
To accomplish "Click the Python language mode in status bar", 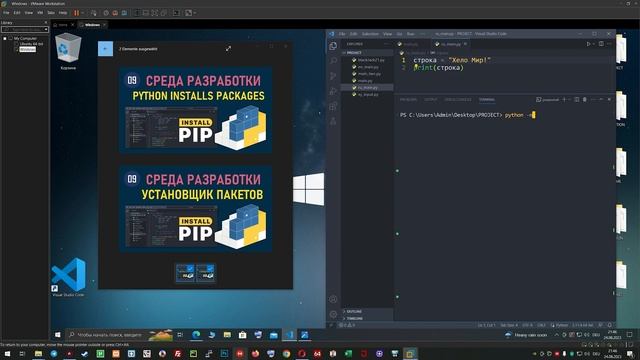I will pos(562,325).
